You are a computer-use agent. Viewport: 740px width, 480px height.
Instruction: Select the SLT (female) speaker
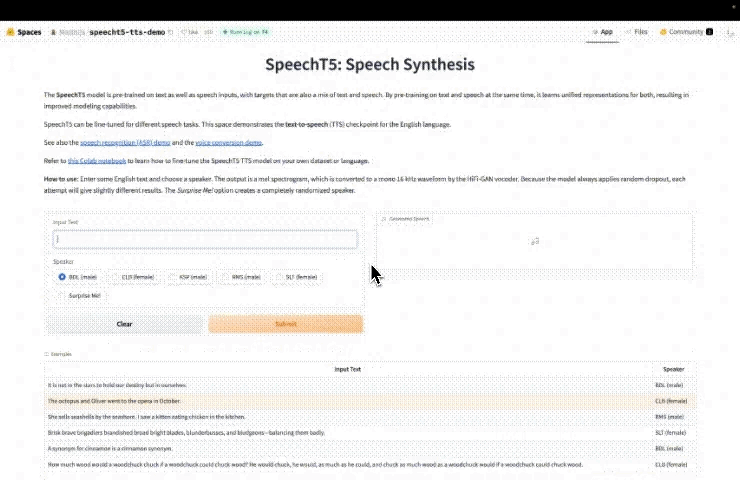coord(296,277)
